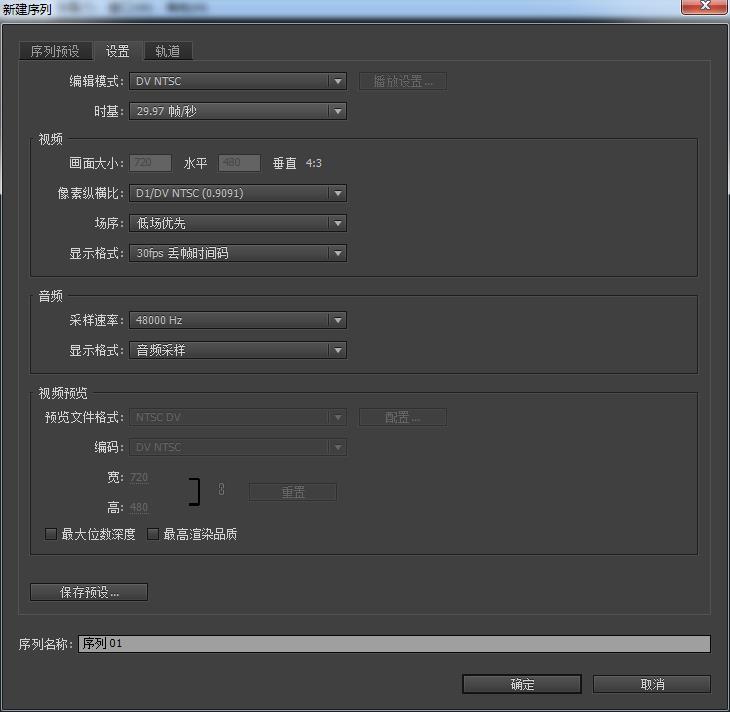Confirm with the 确定 button

click(522, 684)
